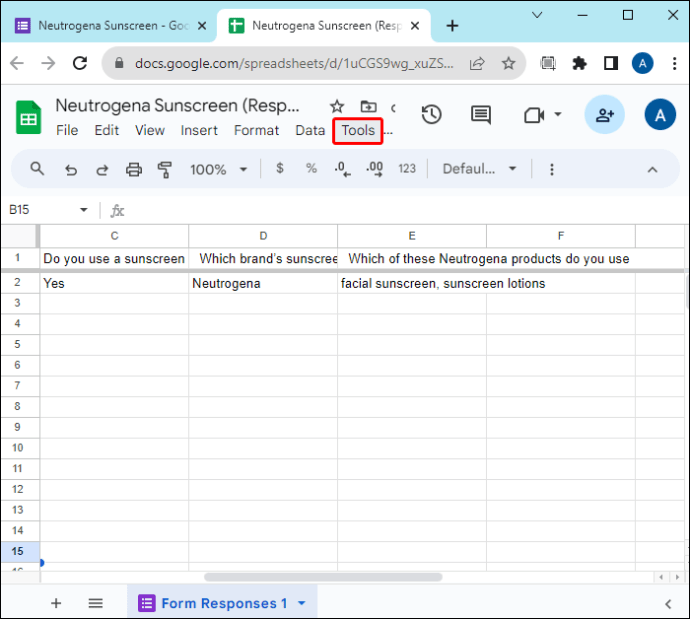Open the Google Sheets home icon
The image size is (690, 619).
coord(29,117)
